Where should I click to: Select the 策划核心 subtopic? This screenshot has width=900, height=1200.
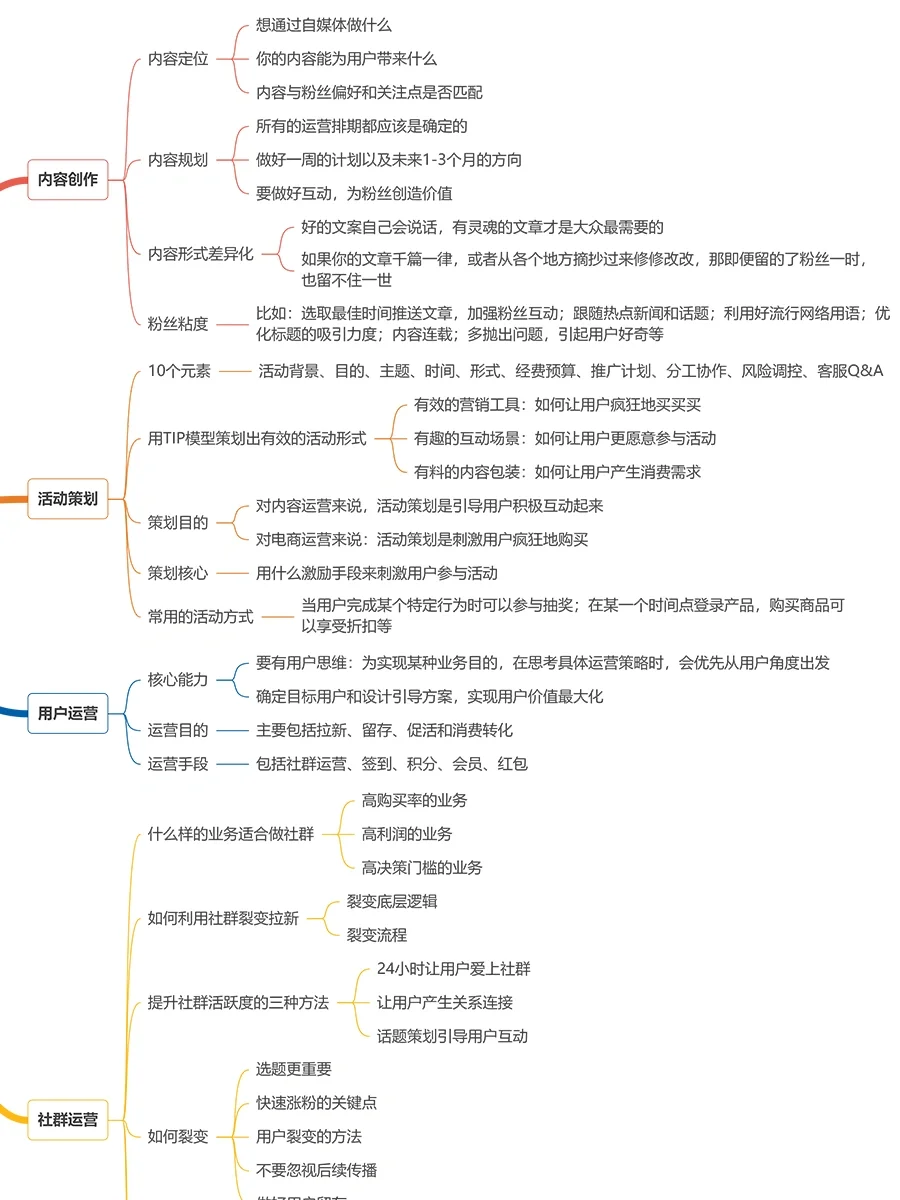point(178,573)
